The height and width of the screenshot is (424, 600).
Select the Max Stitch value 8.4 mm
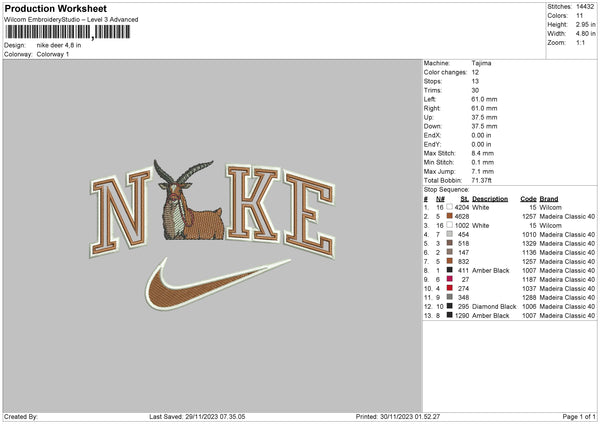tap(483, 153)
